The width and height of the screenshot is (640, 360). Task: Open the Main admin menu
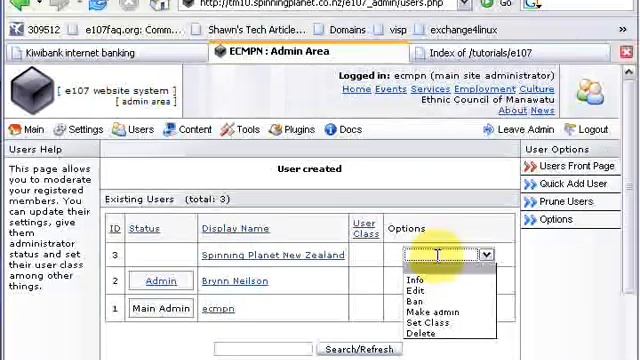[26, 130]
